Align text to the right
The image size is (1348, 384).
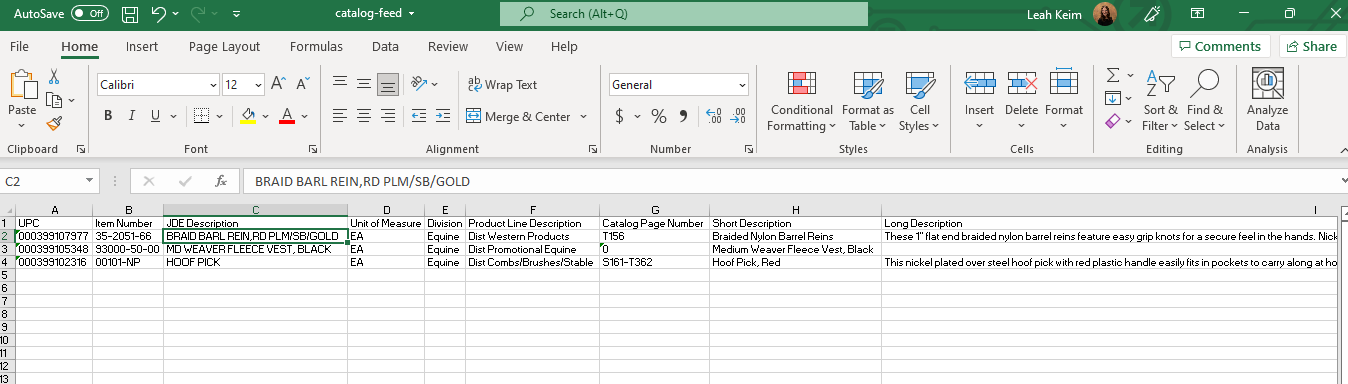coord(388,116)
